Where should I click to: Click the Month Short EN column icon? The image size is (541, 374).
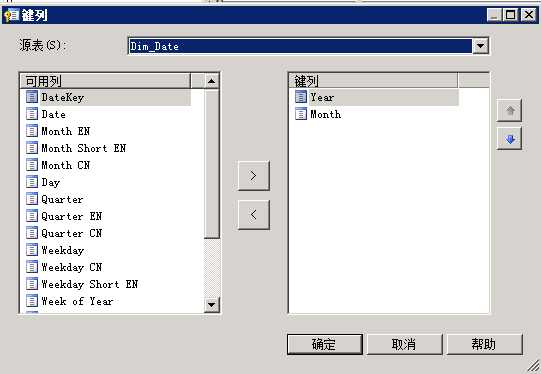tap(32, 148)
